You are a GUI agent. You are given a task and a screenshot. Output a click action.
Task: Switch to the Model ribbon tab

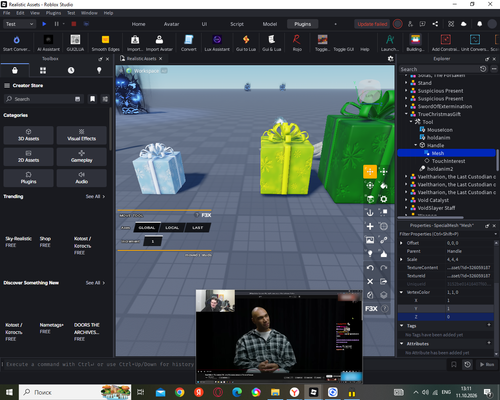[x=270, y=24]
